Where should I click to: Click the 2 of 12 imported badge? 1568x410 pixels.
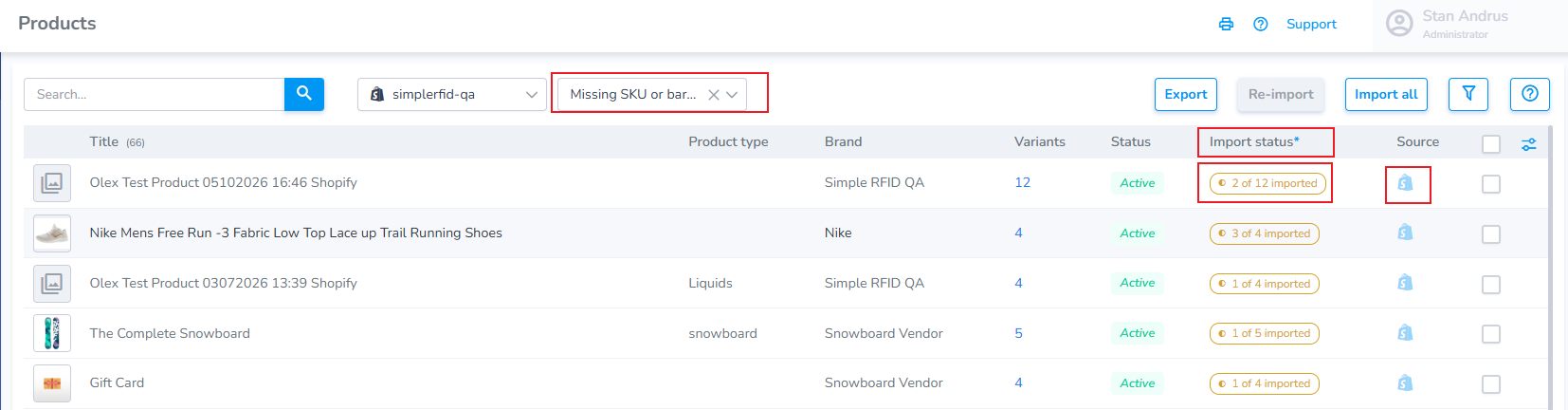coord(1267,183)
